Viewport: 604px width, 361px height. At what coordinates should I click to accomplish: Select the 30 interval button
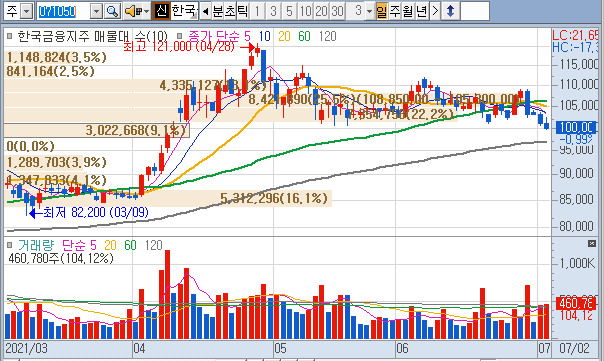pyautogui.click(x=337, y=11)
